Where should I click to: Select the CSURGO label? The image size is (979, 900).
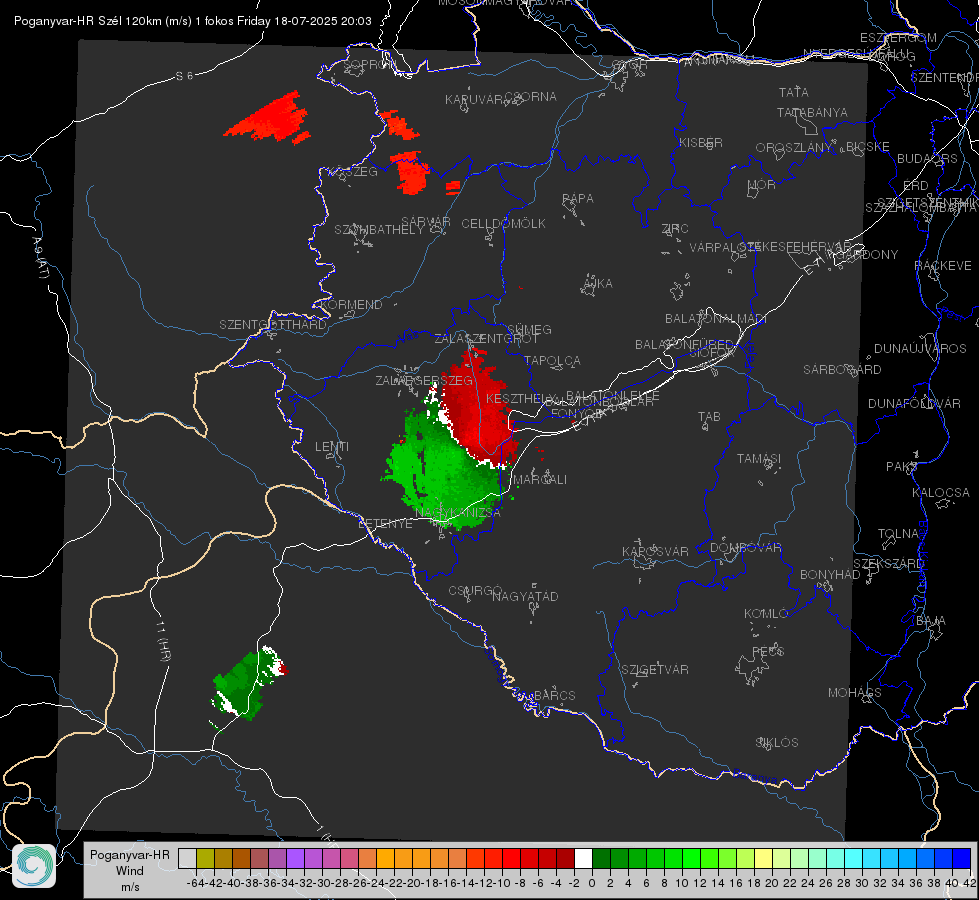click(x=475, y=591)
